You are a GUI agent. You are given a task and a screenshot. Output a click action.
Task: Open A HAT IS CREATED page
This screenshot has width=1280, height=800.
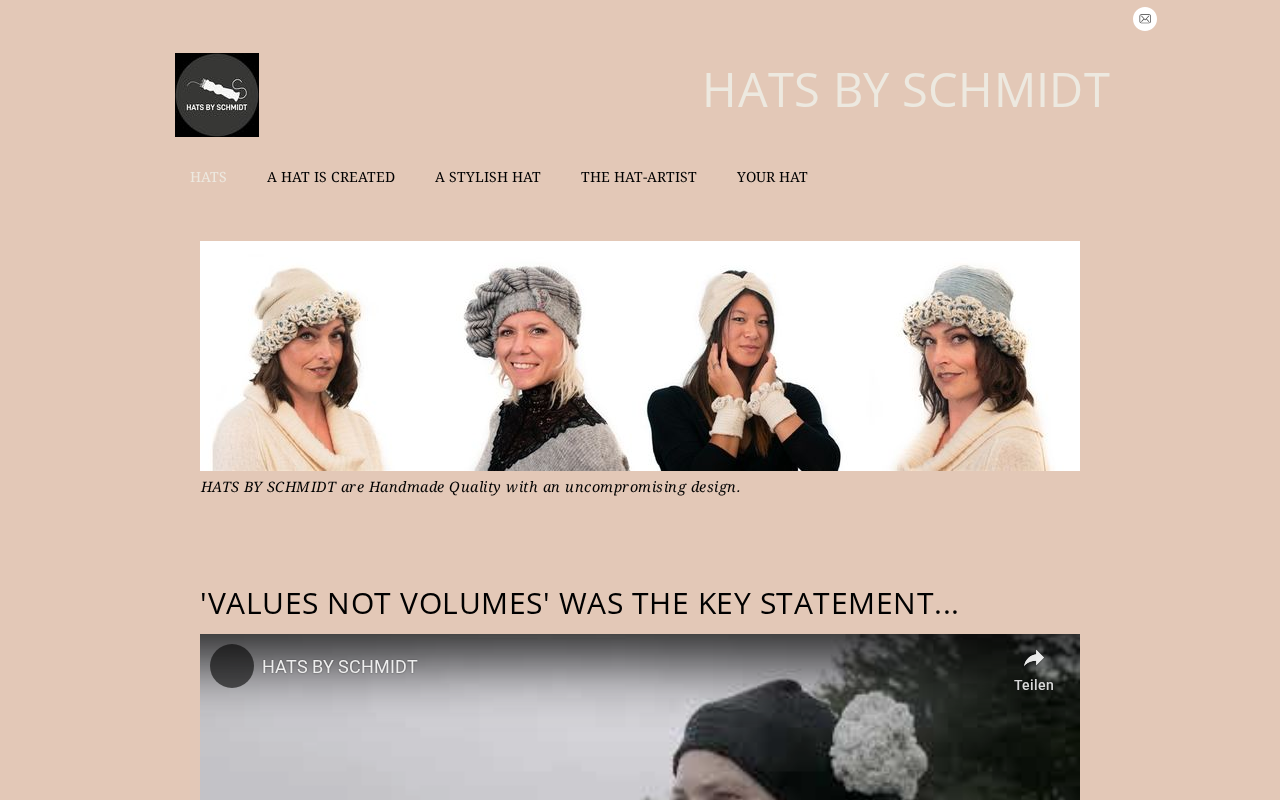coord(331,177)
